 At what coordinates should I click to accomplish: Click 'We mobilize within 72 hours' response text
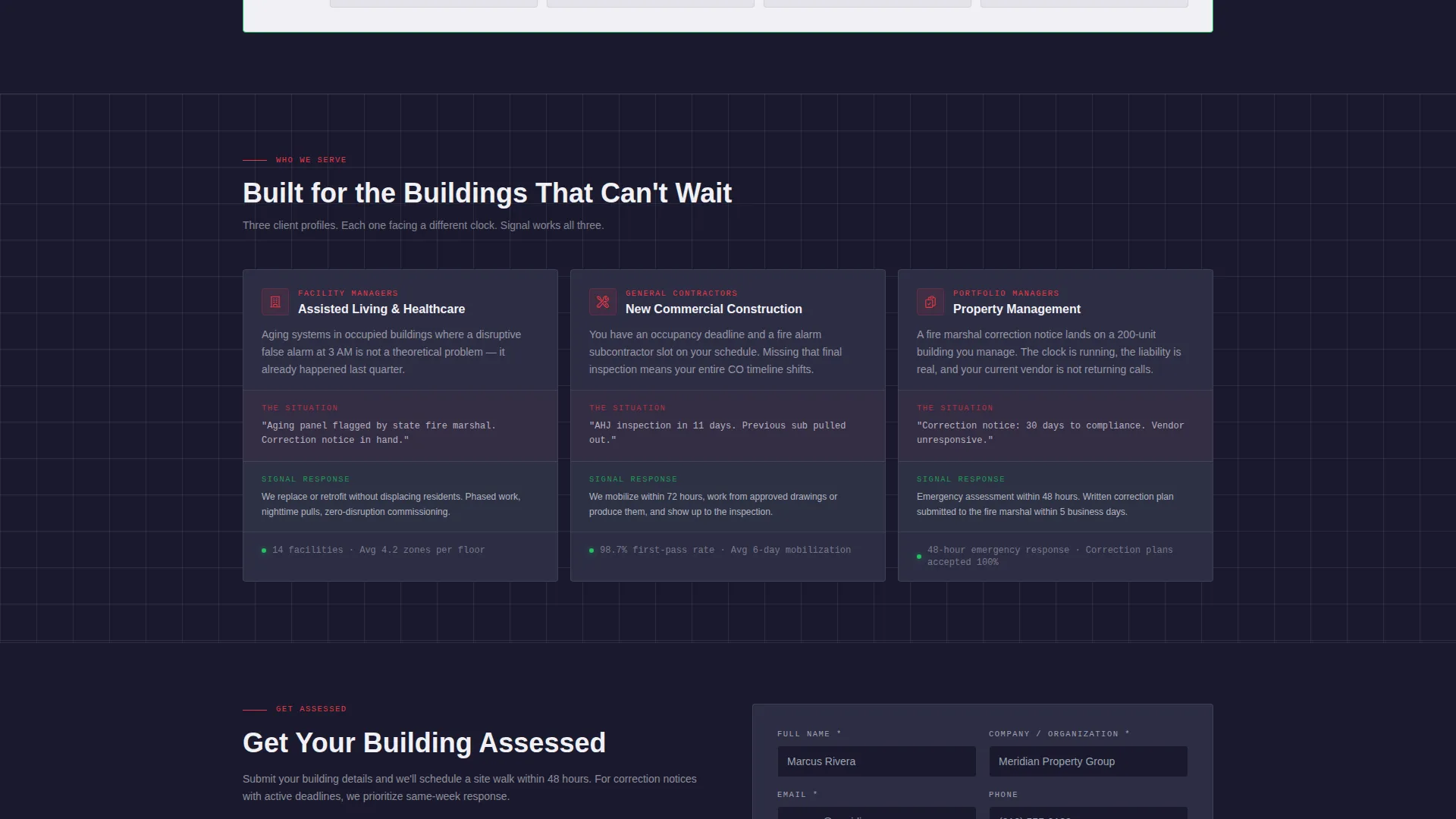tap(713, 504)
